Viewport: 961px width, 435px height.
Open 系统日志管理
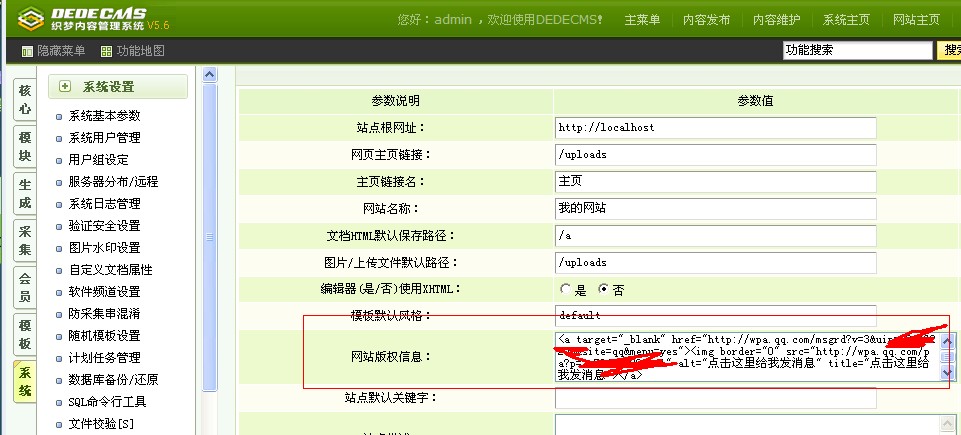coord(104,203)
